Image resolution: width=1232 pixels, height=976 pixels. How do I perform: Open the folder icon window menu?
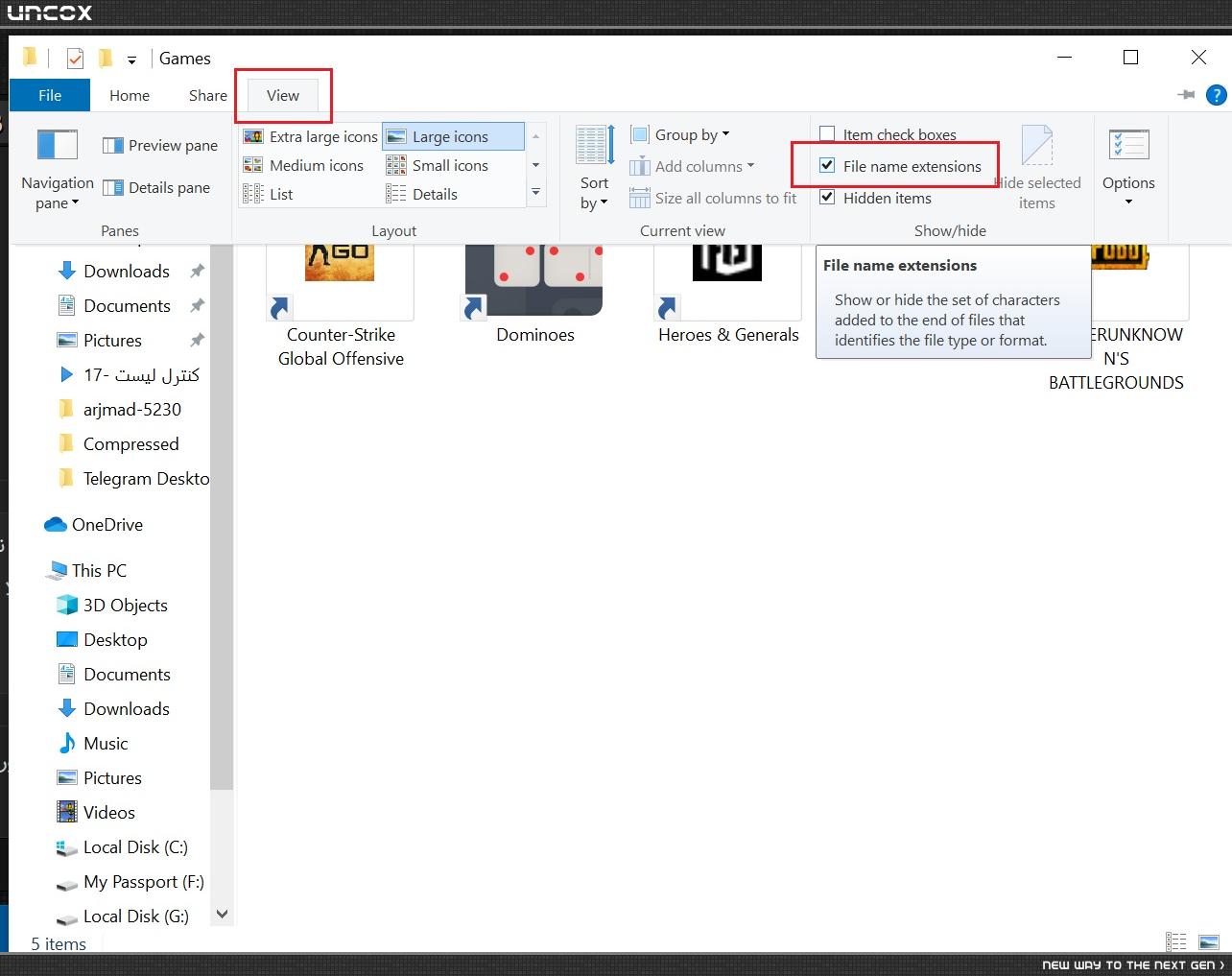pyautogui.click(x=30, y=58)
